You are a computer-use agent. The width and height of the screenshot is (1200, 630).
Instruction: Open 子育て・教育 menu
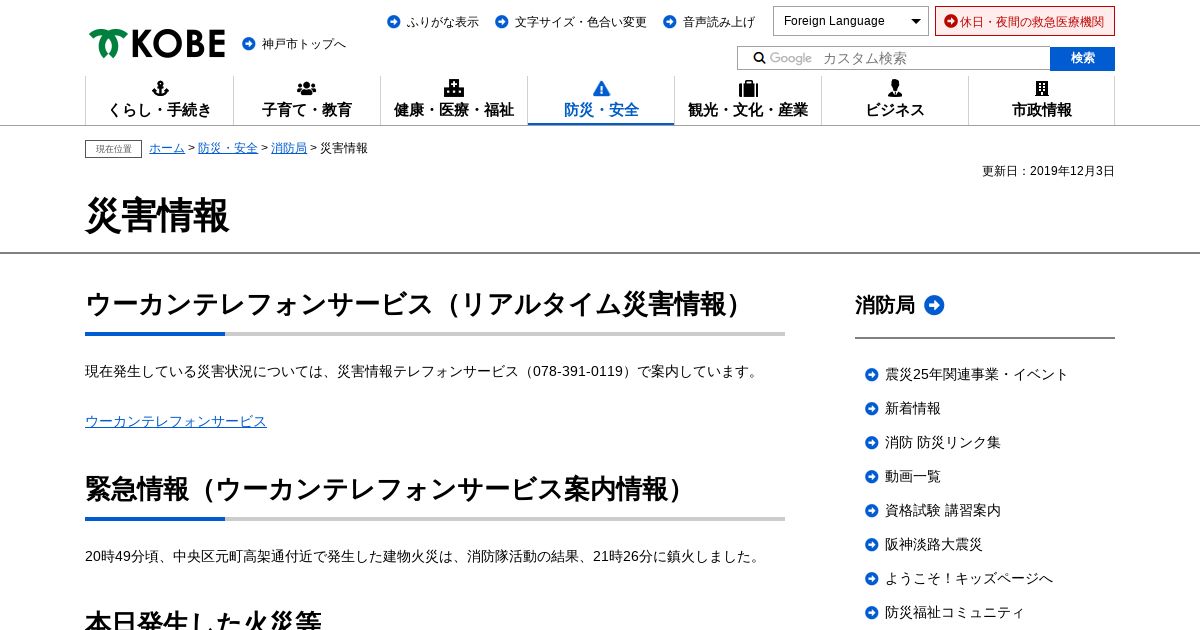[x=307, y=101]
